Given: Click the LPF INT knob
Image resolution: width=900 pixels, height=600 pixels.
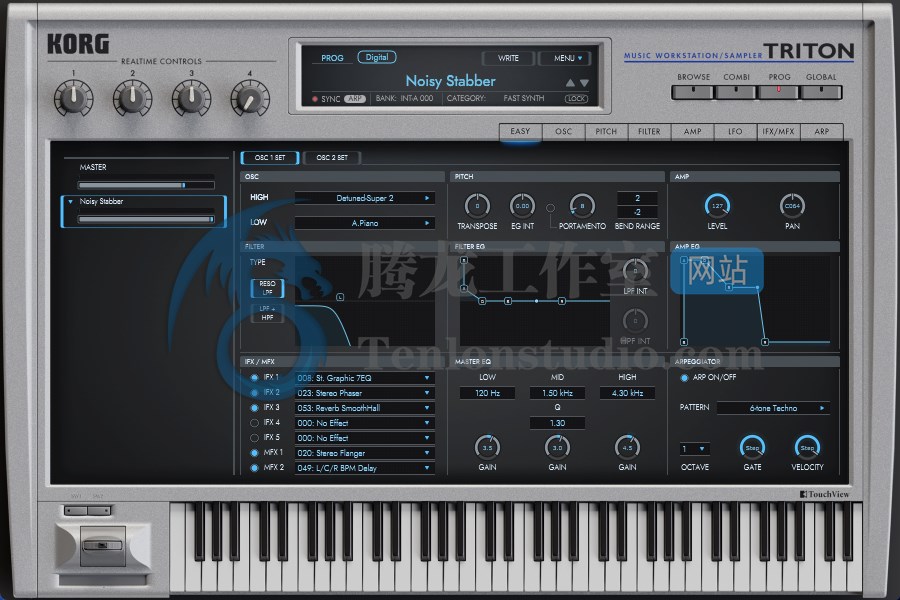Looking at the screenshot, I should click(635, 270).
